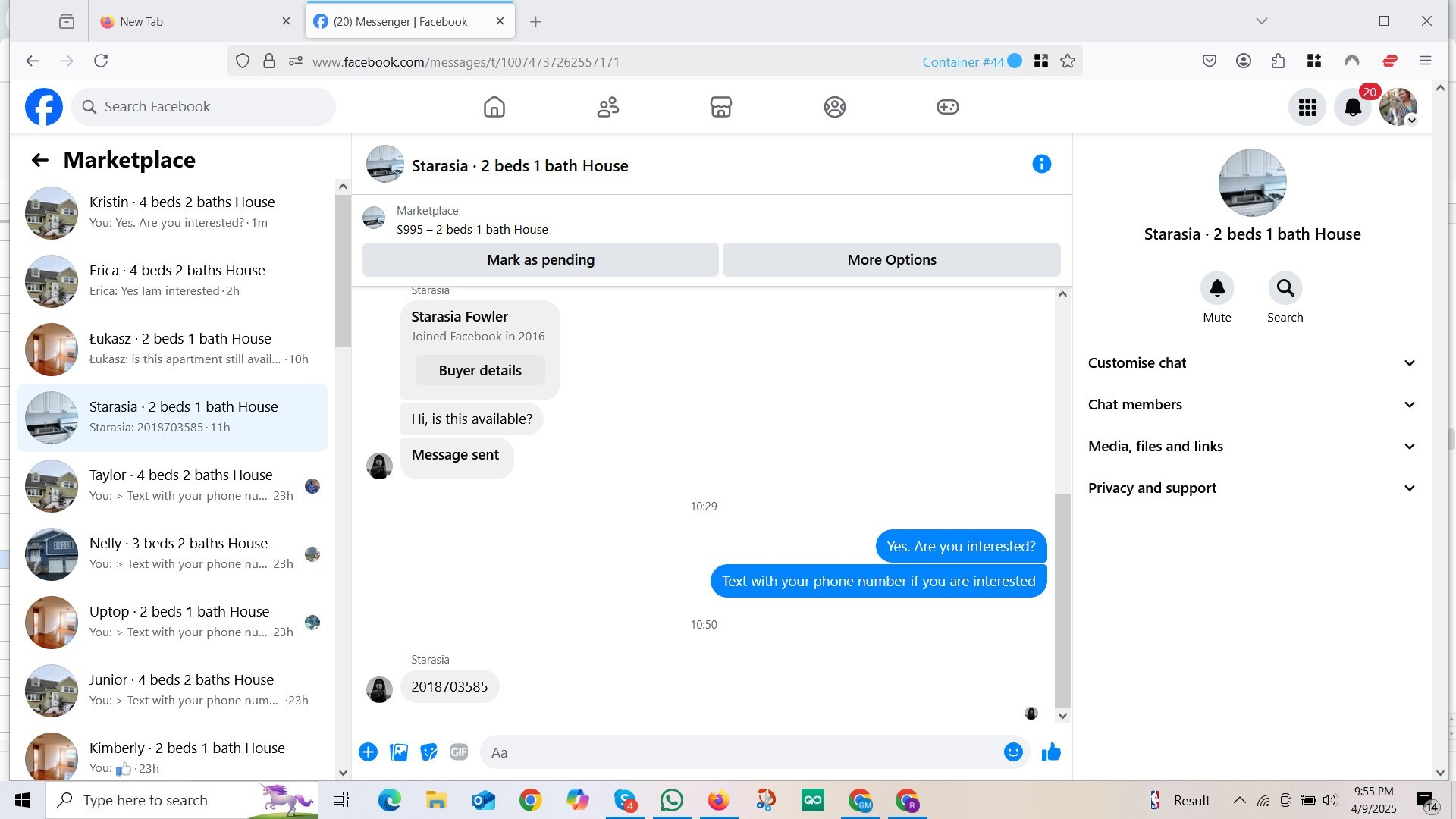Viewport: 1456px width, 819px height.
Task: Open Microsoft Edge from the taskbar
Action: (x=389, y=800)
